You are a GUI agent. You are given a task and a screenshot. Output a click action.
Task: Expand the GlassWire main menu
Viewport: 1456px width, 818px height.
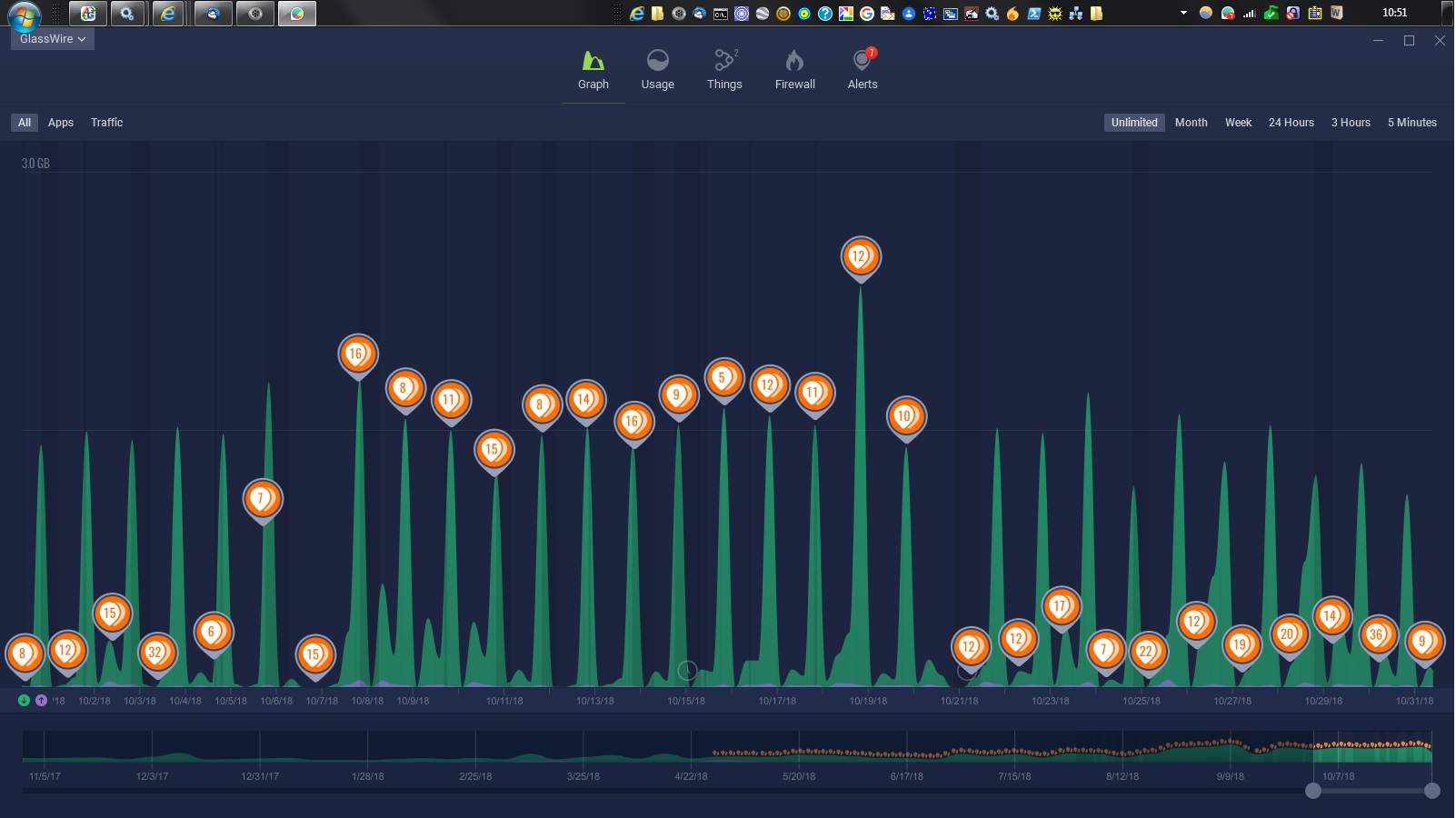(53, 39)
